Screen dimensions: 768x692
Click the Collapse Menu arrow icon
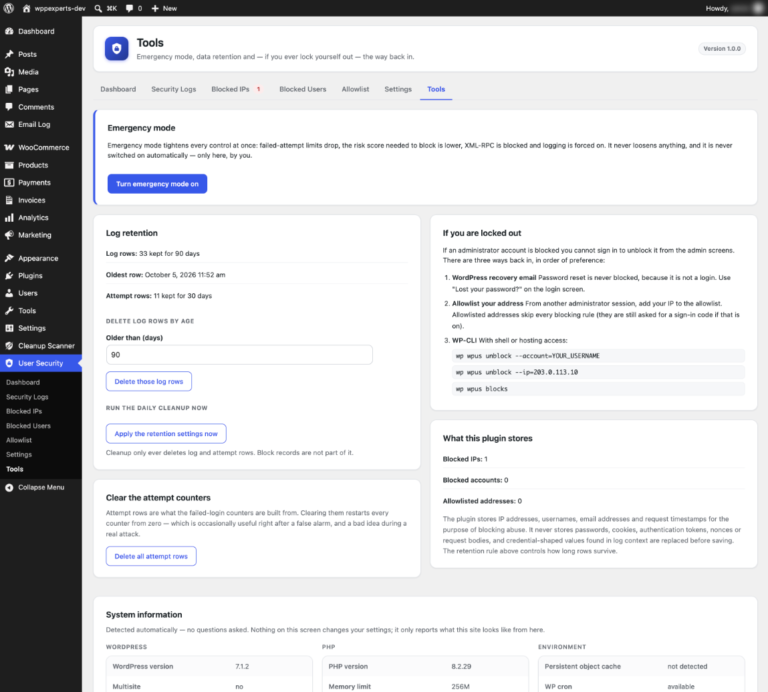[9, 488]
